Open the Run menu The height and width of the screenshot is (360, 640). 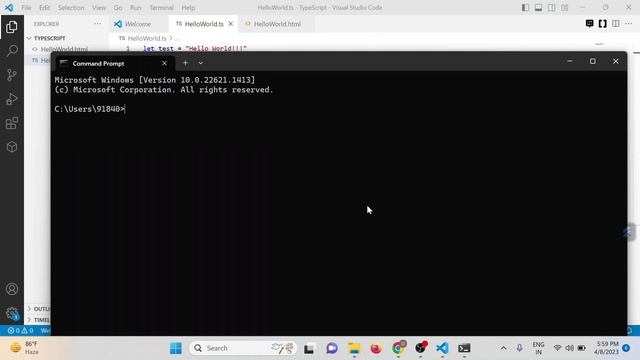pos(136,8)
